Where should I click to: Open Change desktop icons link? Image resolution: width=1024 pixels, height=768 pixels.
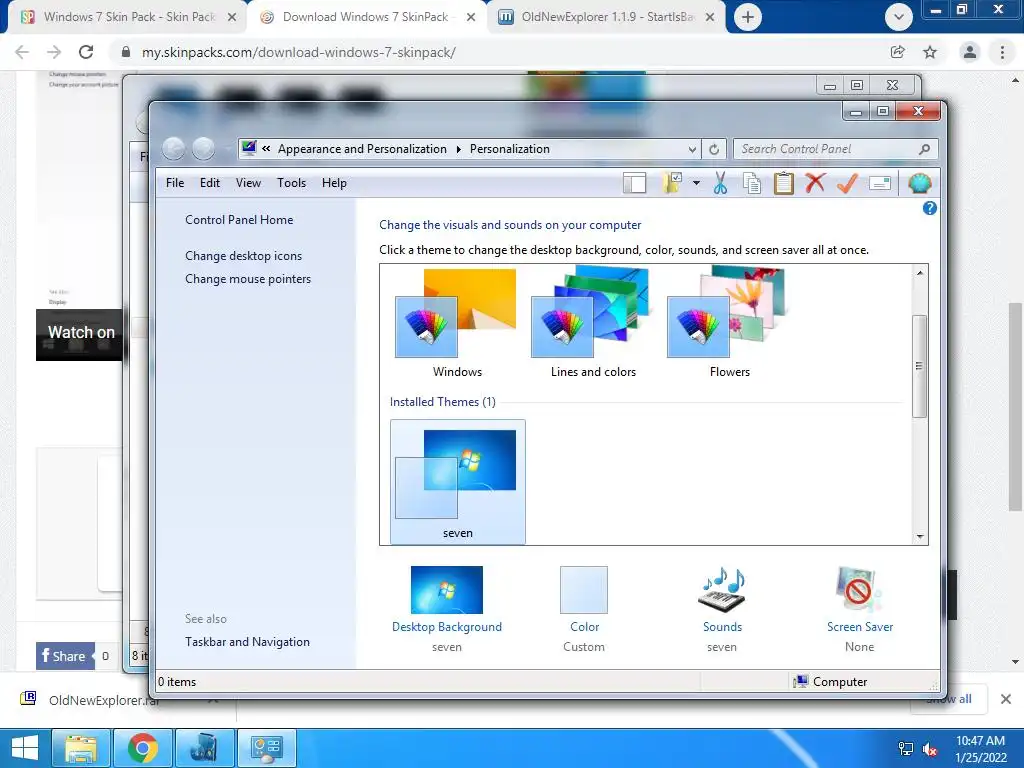pyautogui.click(x=244, y=256)
